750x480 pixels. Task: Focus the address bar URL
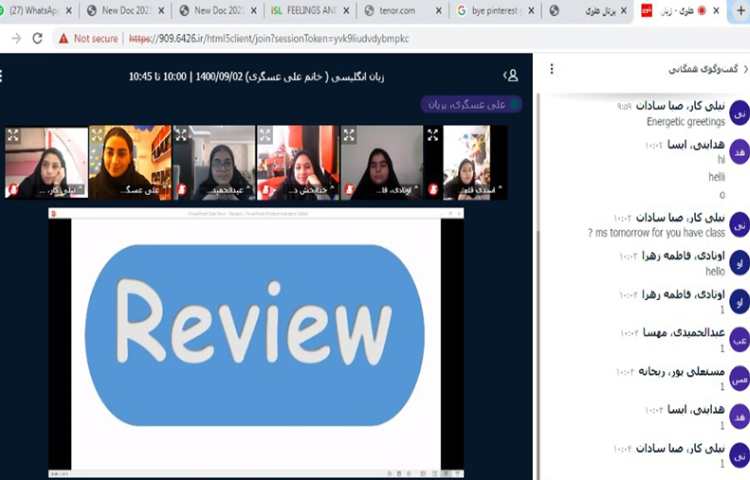pyautogui.click(x=269, y=39)
